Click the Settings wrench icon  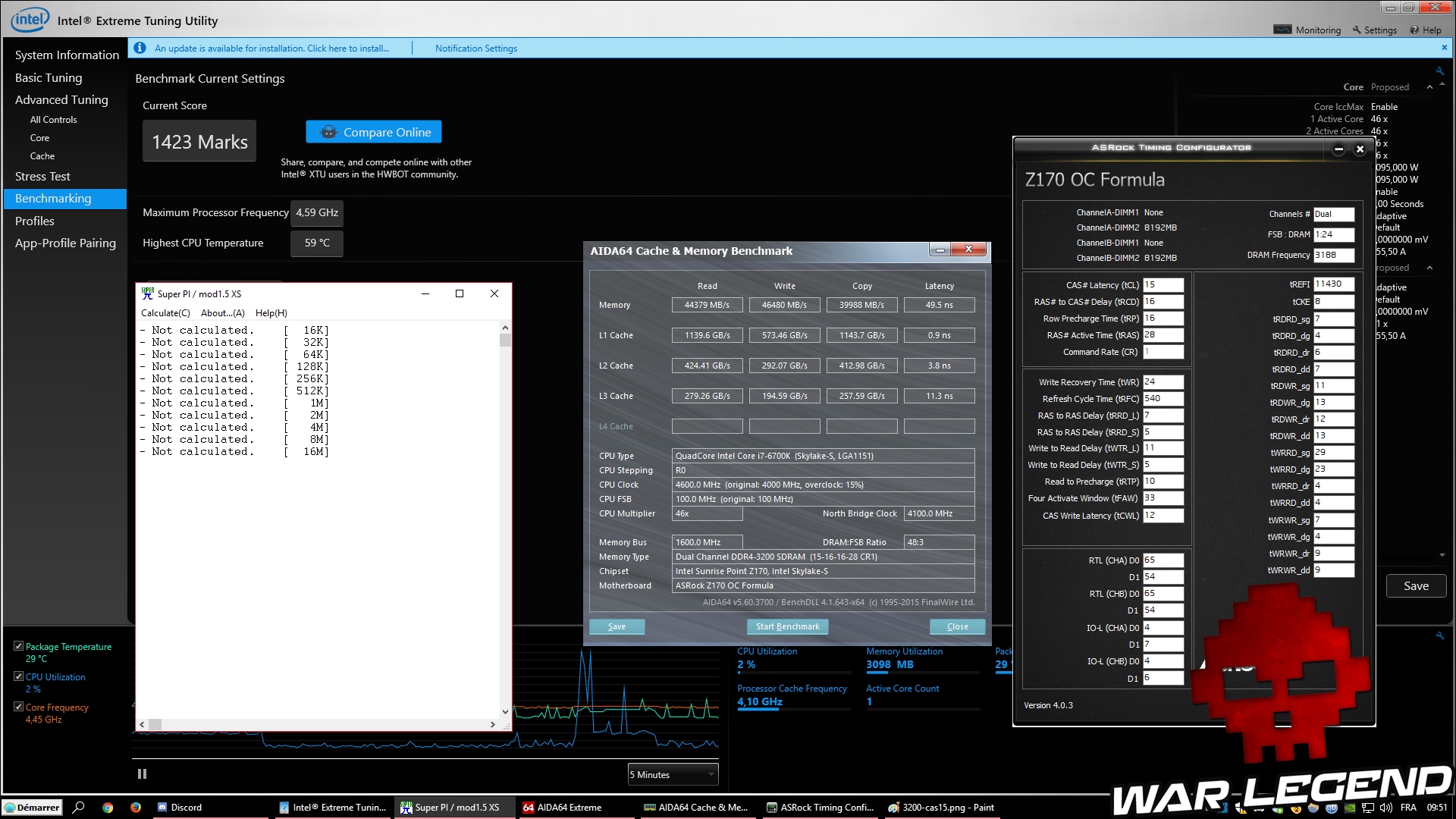pos(1357,30)
